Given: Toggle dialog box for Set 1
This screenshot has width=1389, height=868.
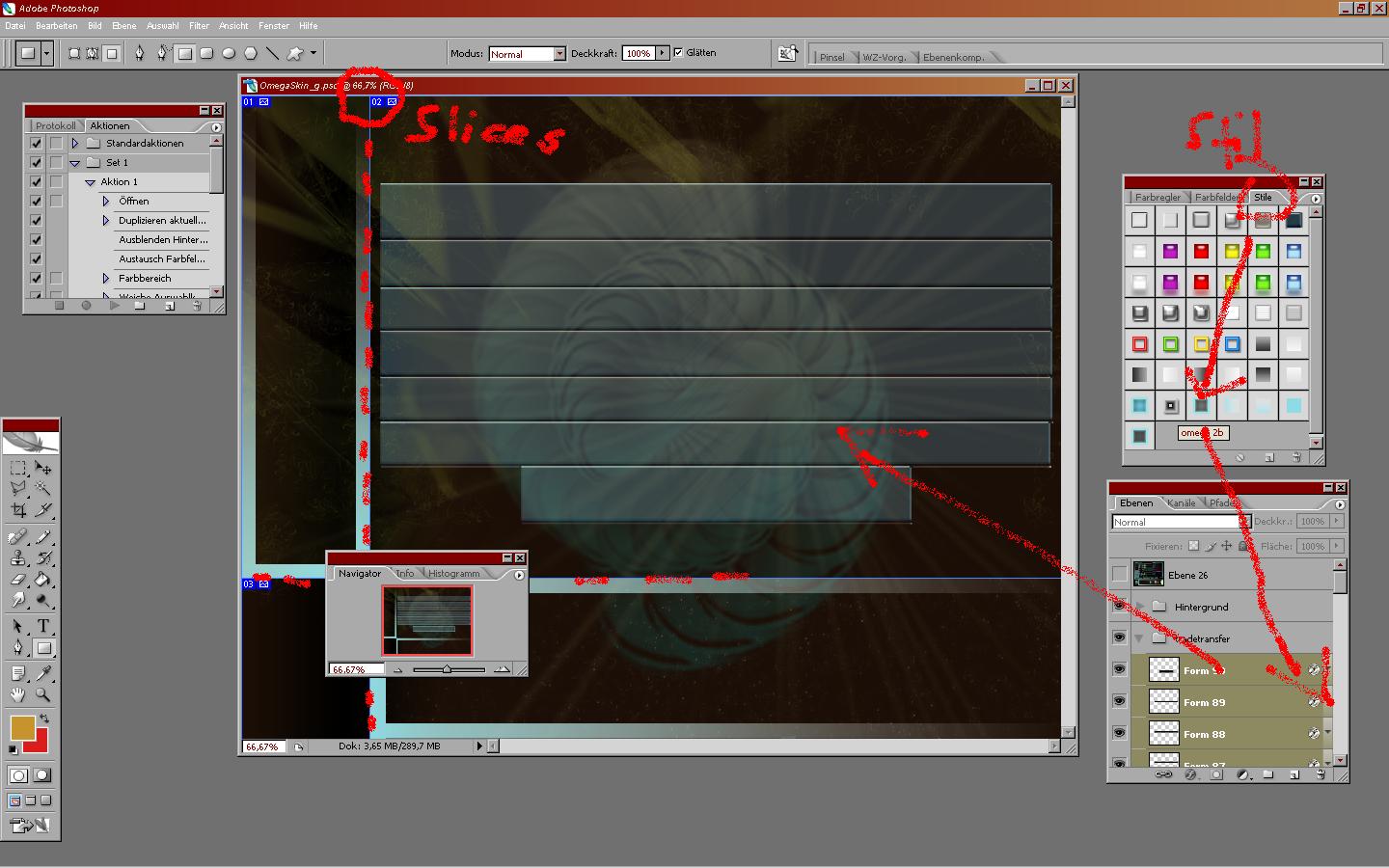Looking at the screenshot, I should 56,162.
